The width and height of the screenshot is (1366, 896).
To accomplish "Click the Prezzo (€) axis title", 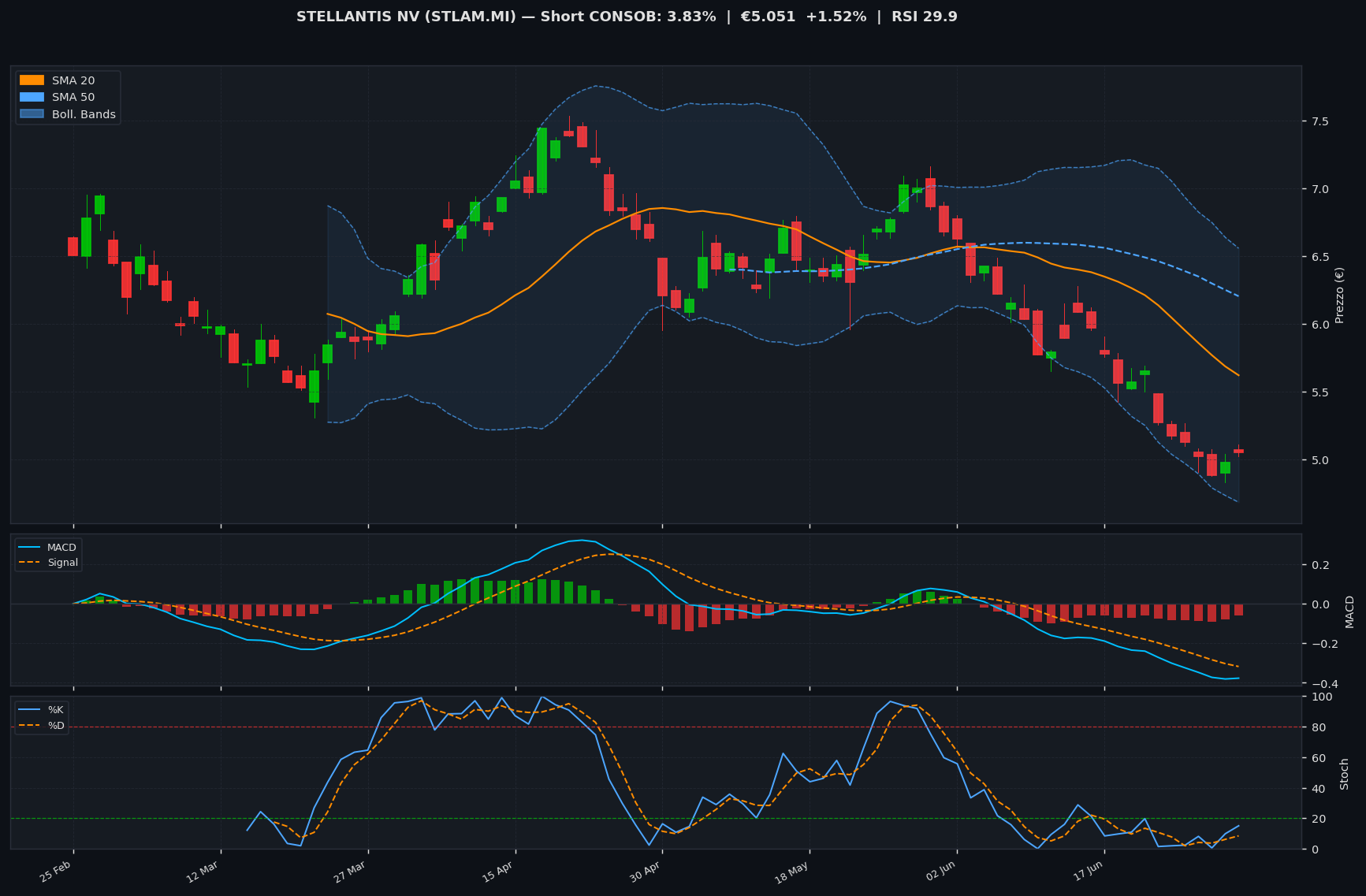I will tap(1339, 296).
